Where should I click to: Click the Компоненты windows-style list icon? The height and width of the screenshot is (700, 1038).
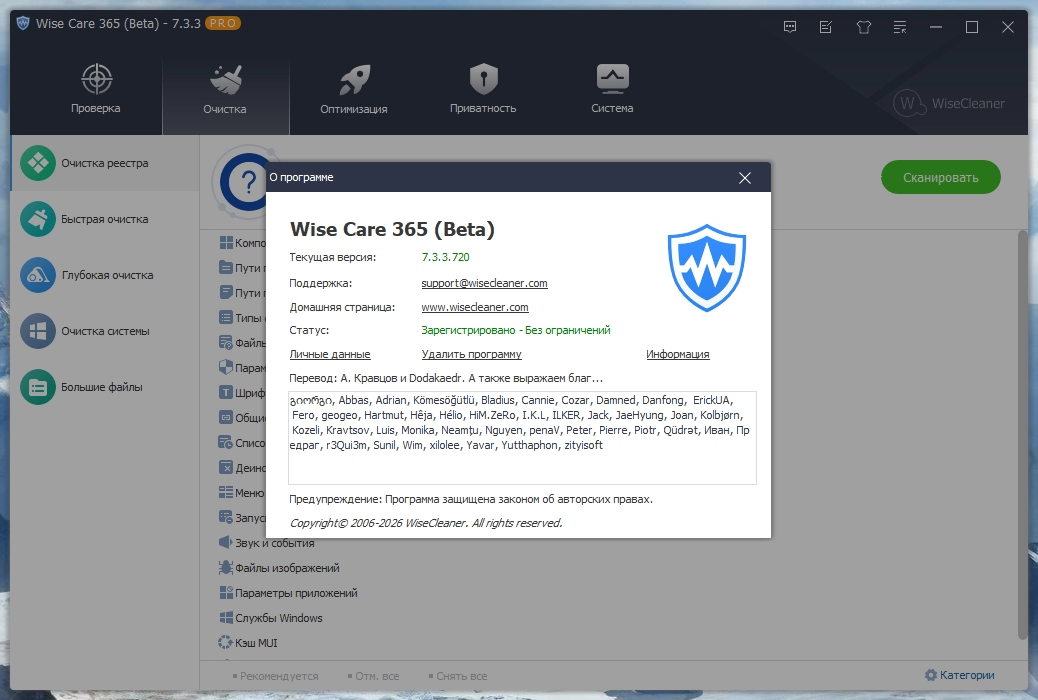click(x=225, y=243)
